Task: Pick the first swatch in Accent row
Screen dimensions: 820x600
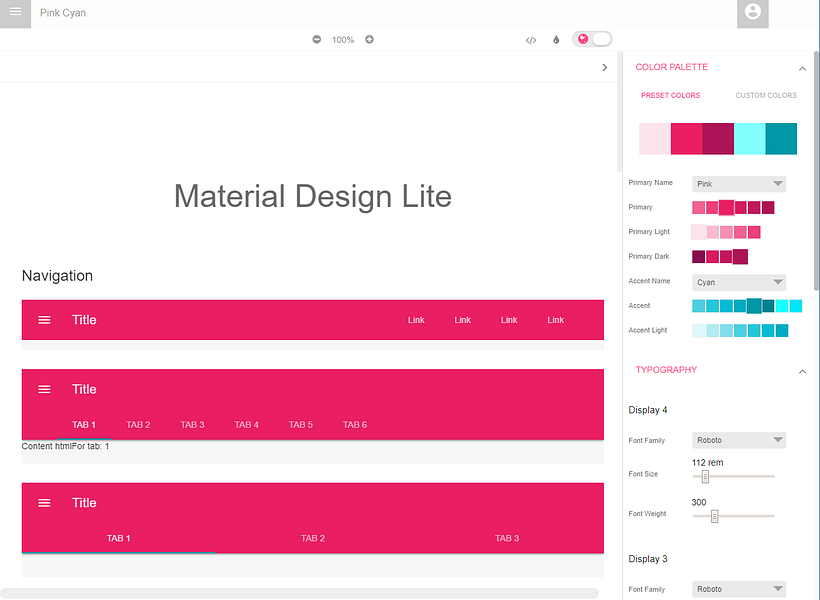Action: click(x=698, y=306)
